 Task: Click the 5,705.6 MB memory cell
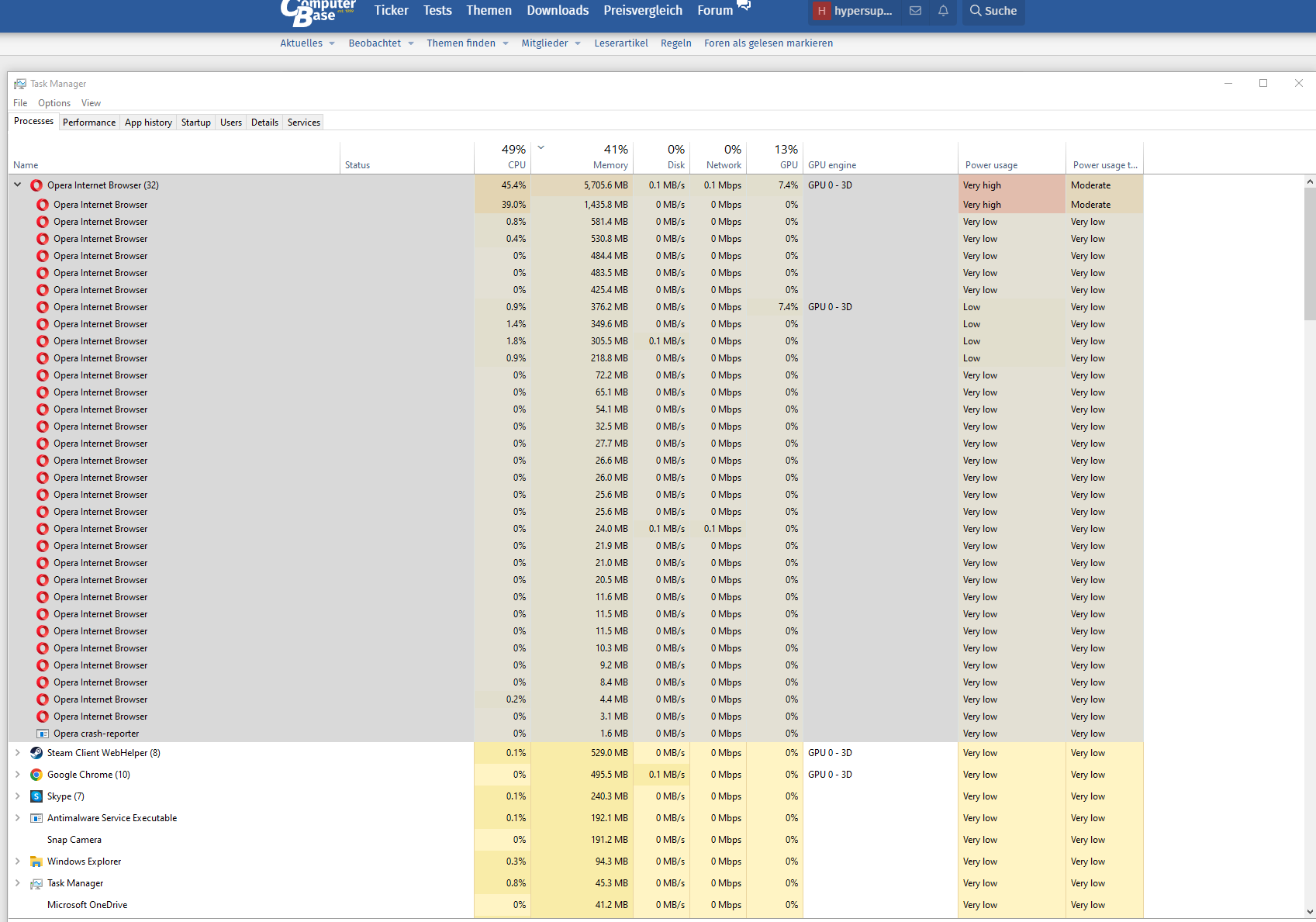[x=582, y=185]
